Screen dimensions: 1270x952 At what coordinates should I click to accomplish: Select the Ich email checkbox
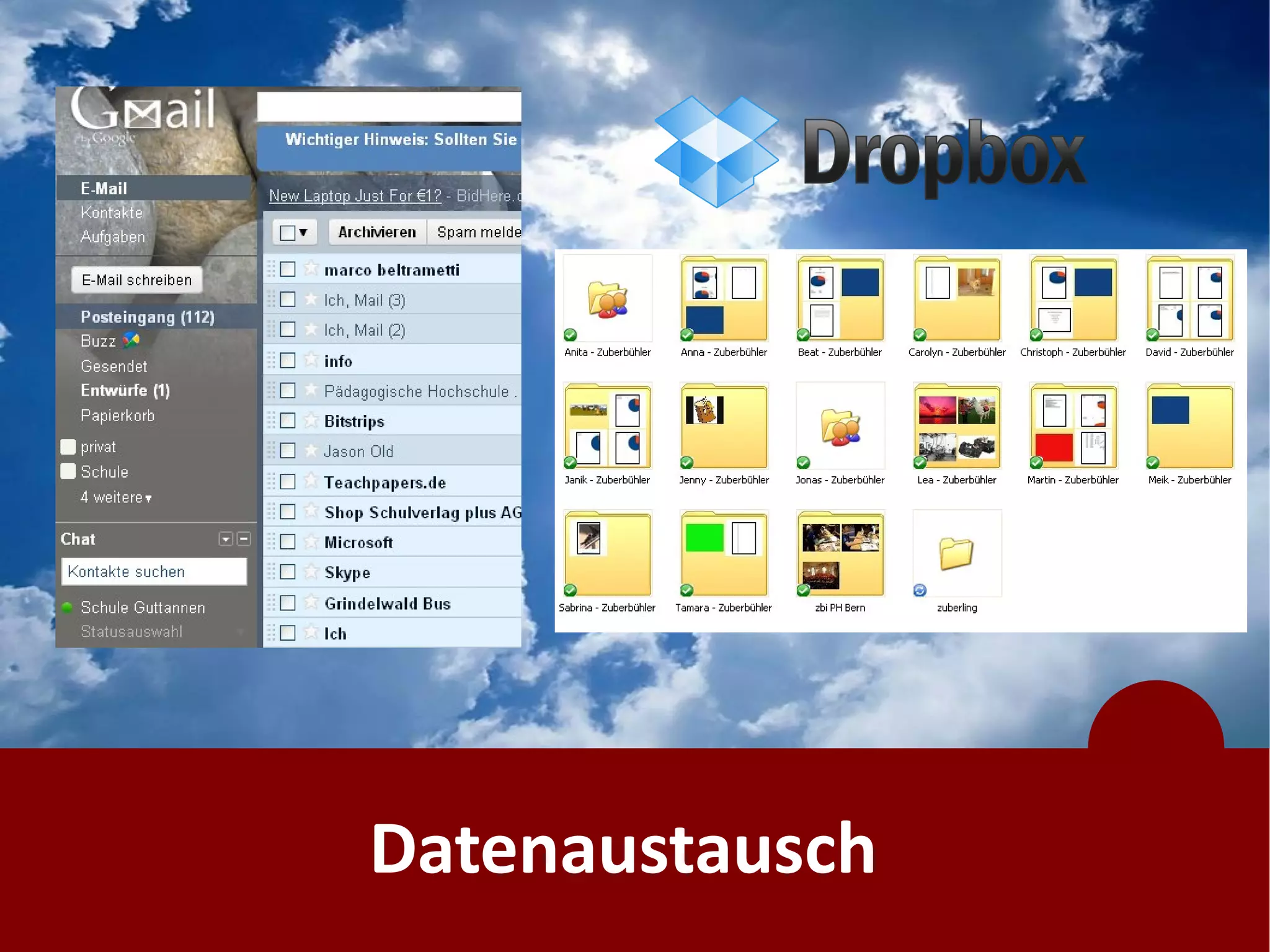(288, 633)
